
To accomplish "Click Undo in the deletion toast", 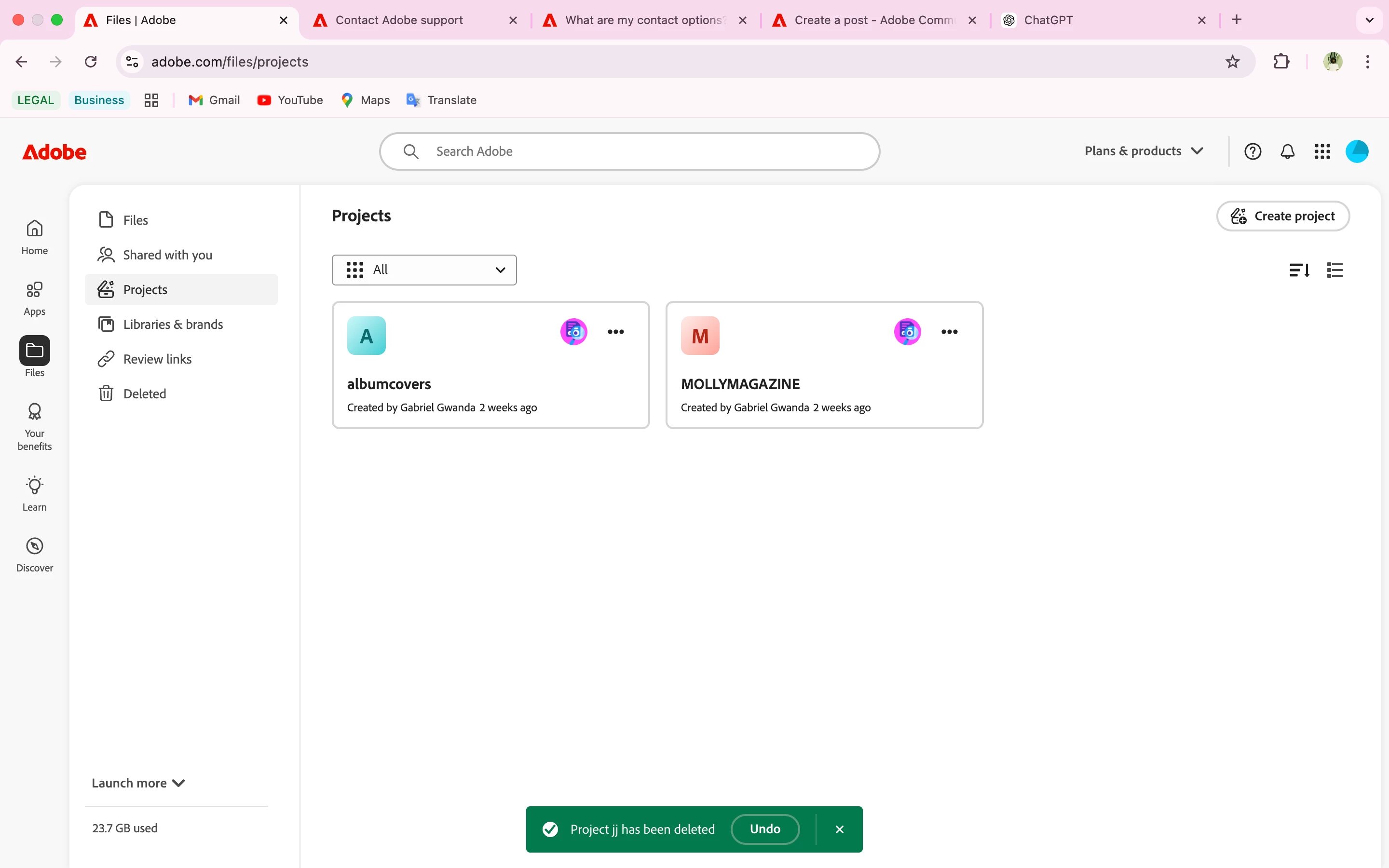I will click(764, 829).
